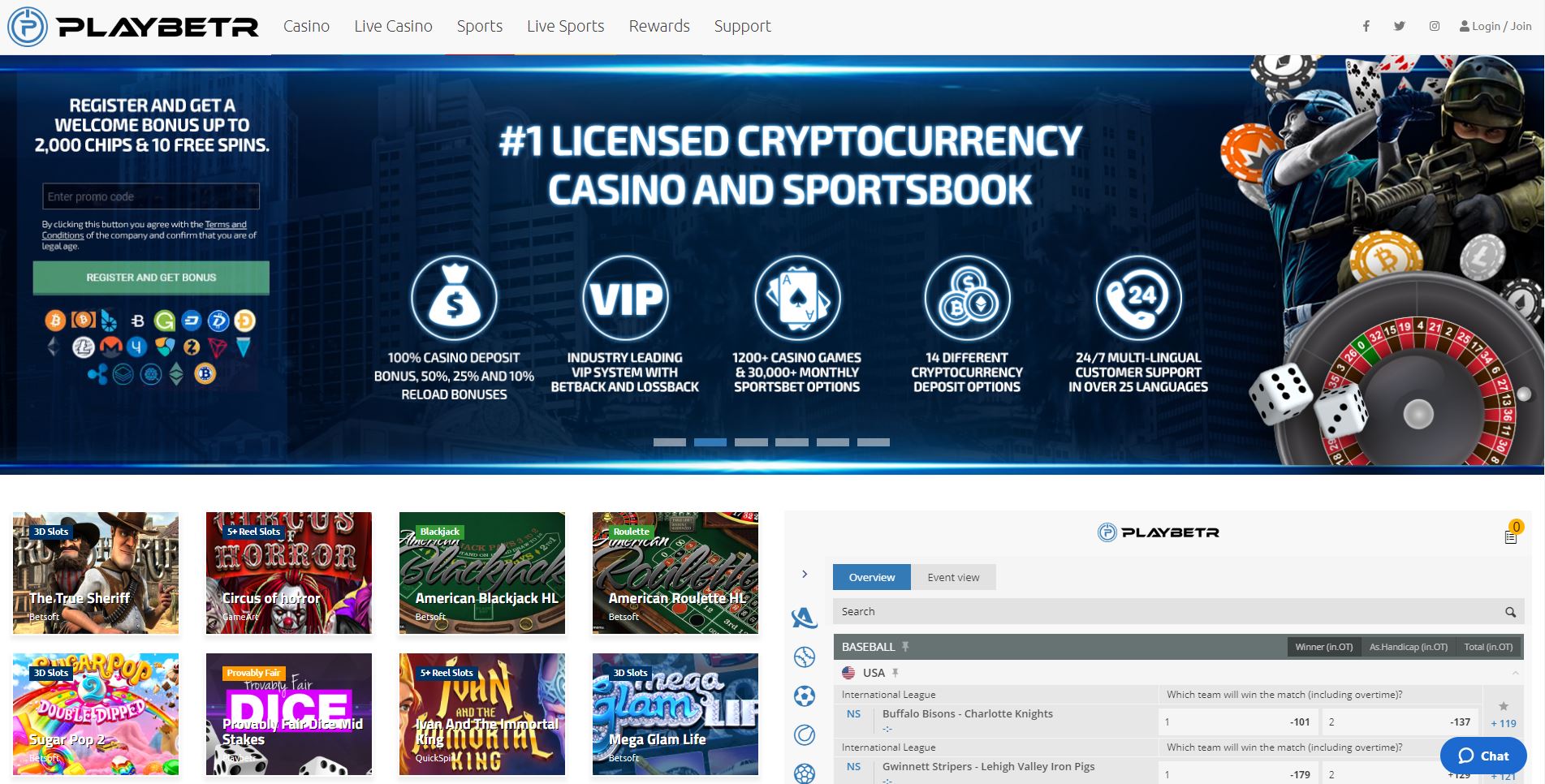Open the Instagram social icon

click(x=1435, y=26)
